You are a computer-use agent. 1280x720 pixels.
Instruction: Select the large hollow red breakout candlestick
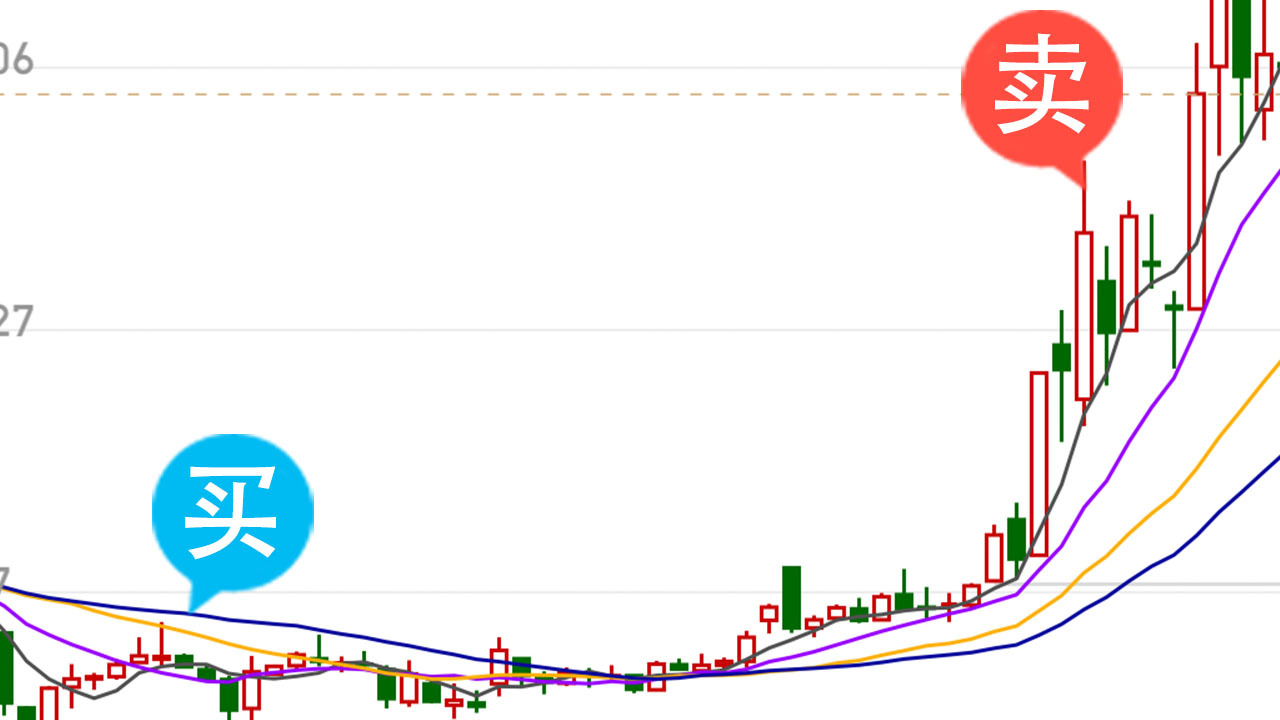point(1039,464)
